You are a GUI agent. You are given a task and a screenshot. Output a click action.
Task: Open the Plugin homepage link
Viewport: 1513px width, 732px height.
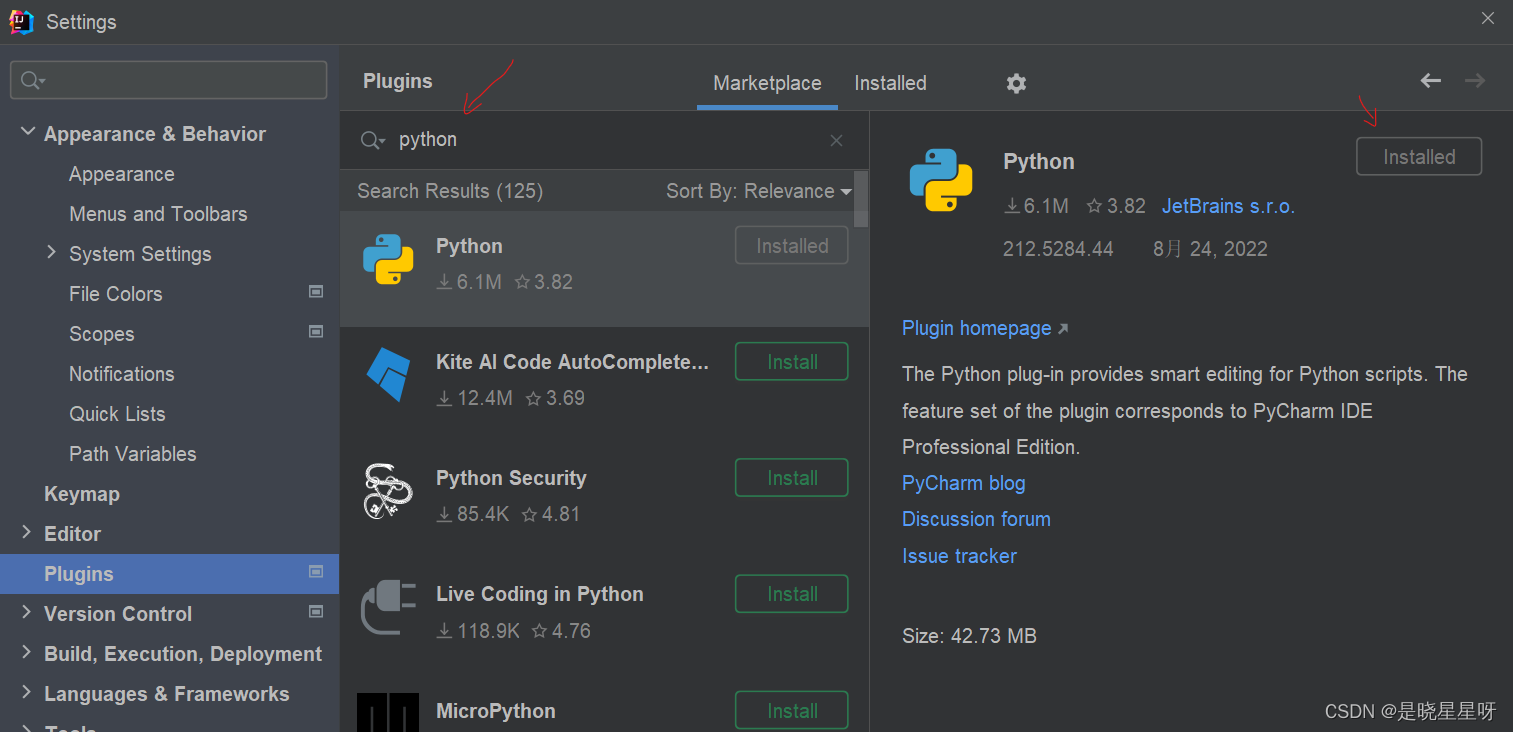[x=977, y=328]
